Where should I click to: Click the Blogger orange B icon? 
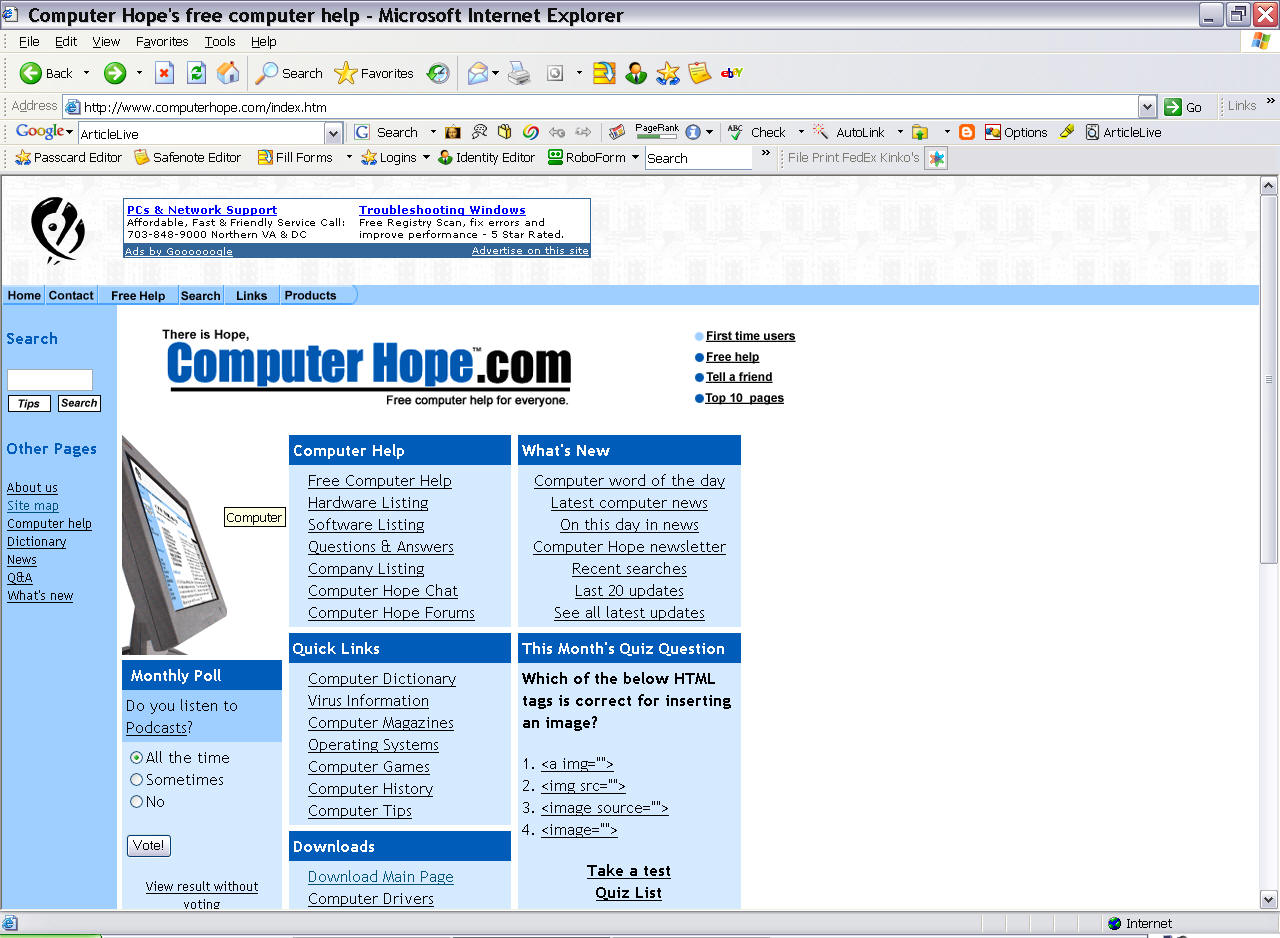[967, 132]
